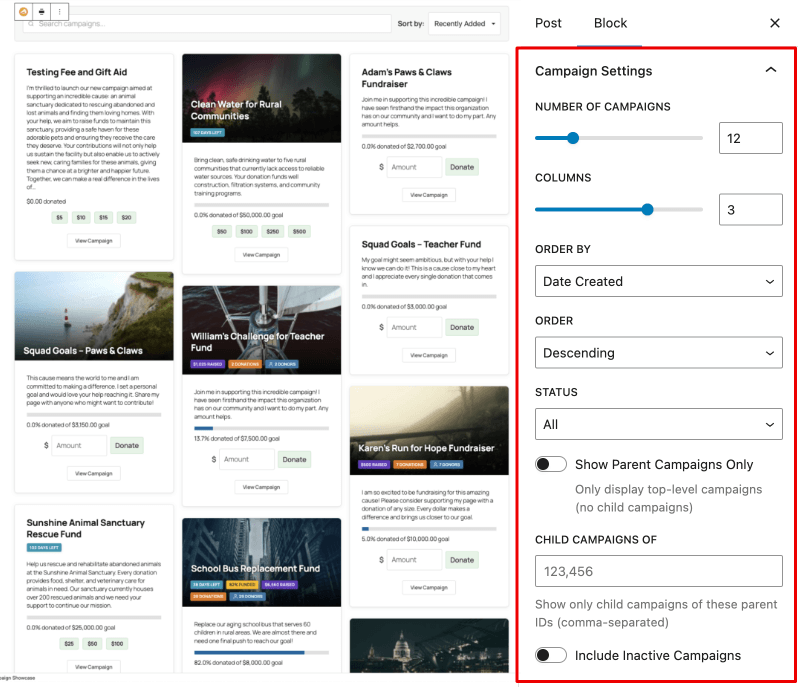Open the Status dropdown showing All

pyautogui.click(x=658, y=424)
